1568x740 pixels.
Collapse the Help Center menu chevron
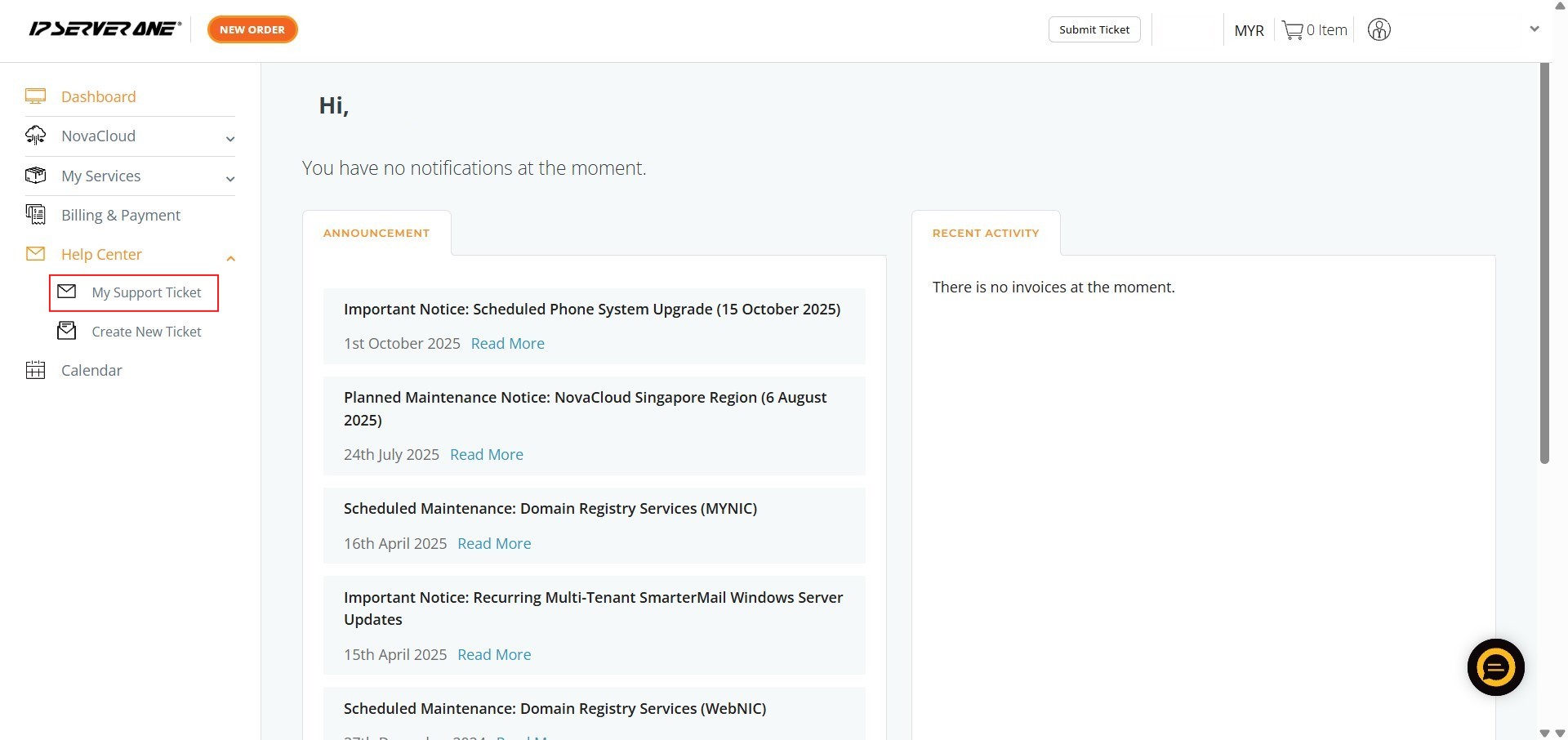pos(230,258)
